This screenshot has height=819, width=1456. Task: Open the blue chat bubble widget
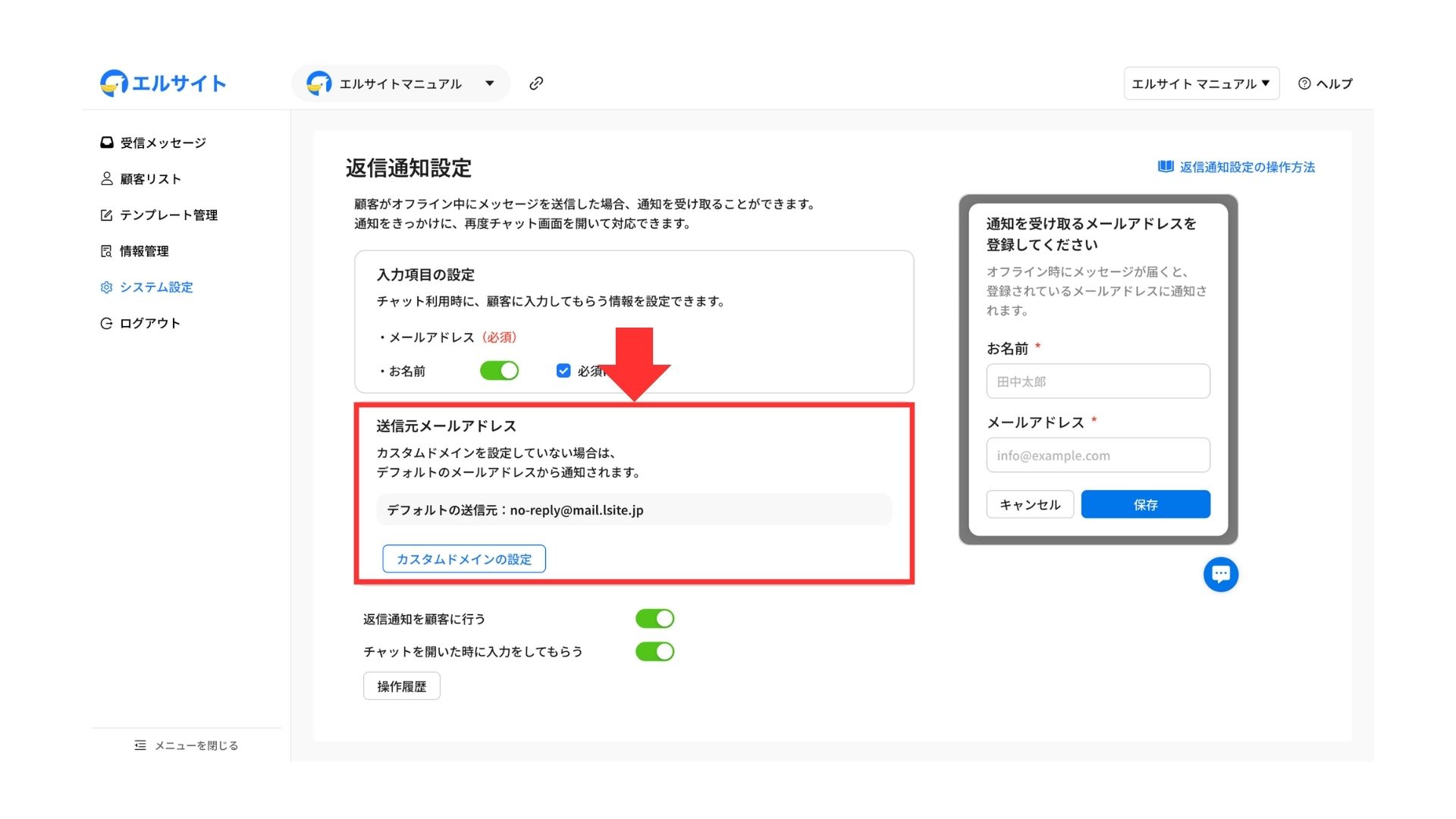1220,574
